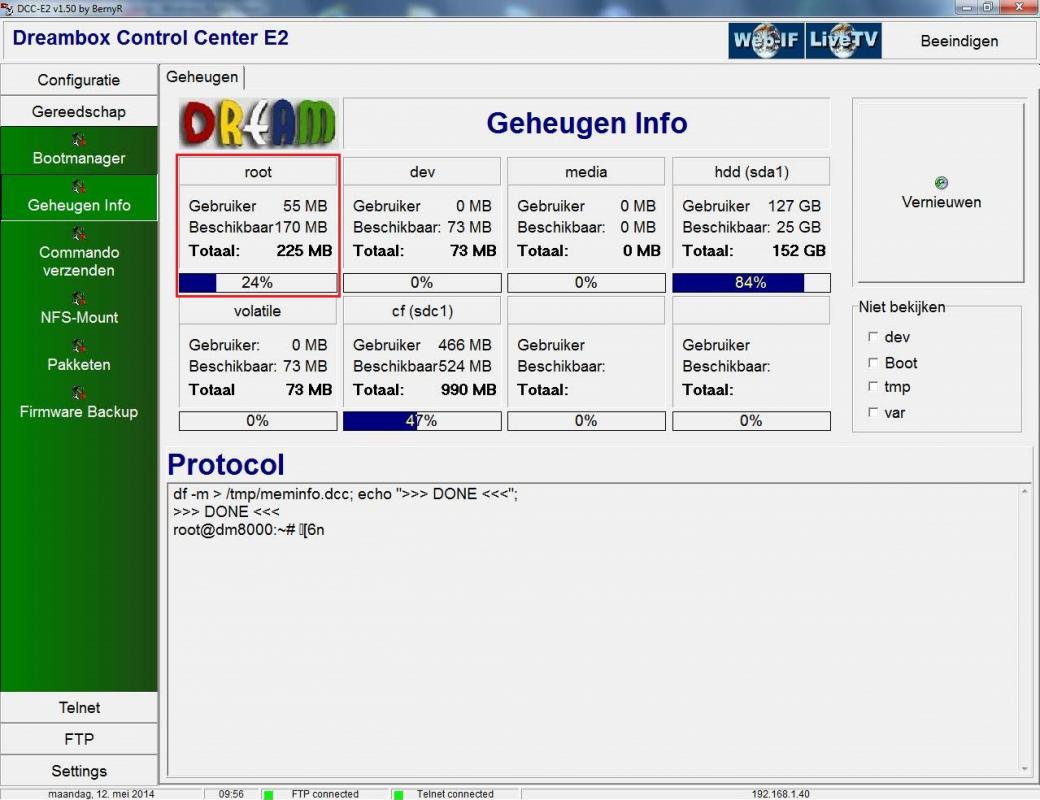This screenshot has width=1040, height=800.
Task: Select the Firmware Backup sidebar icon
Action: [79, 393]
